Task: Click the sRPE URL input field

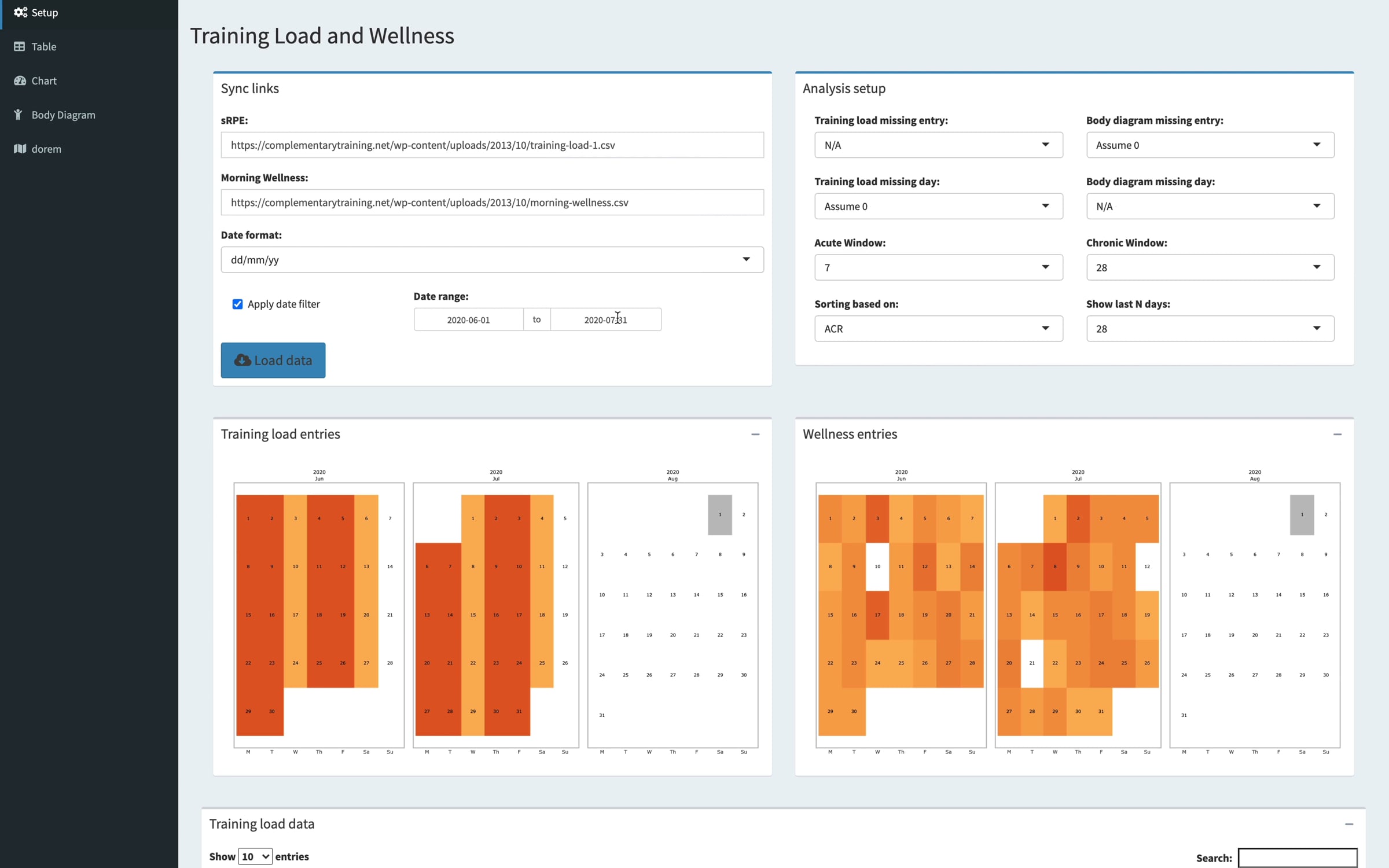Action: 492,145
